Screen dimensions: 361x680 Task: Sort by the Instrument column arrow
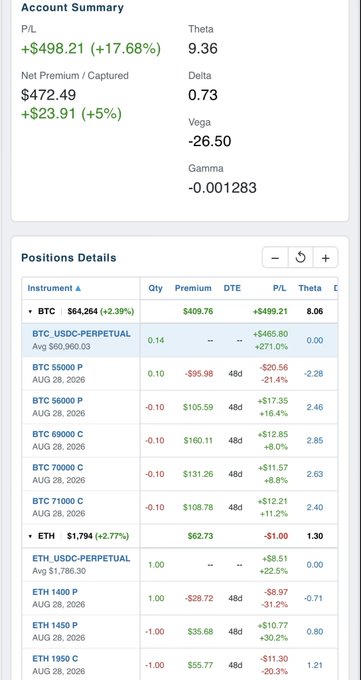click(78, 288)
